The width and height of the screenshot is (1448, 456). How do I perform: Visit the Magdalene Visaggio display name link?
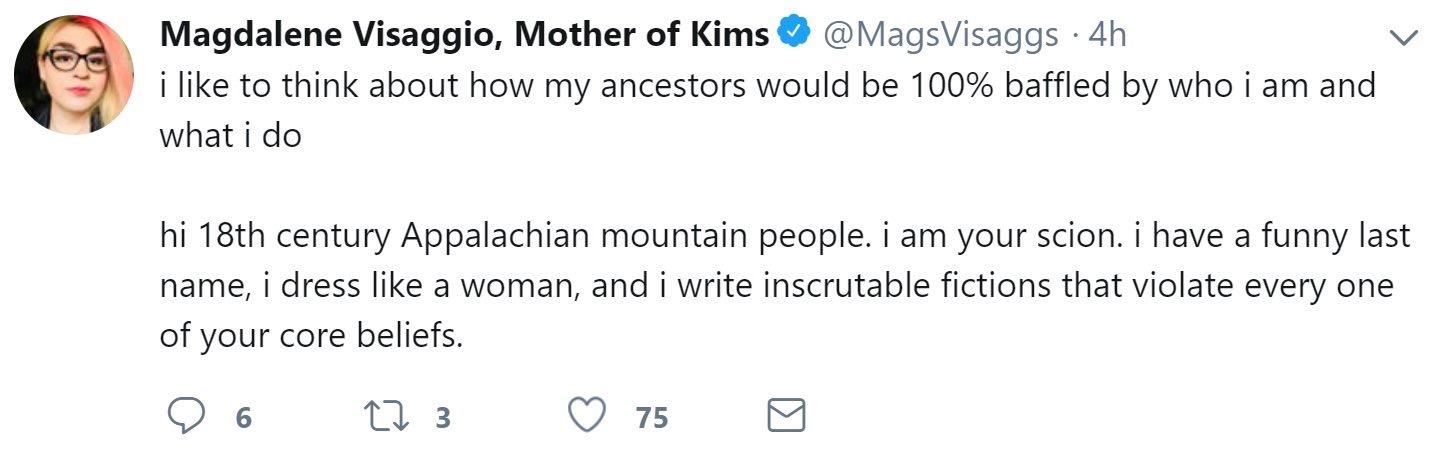tap(320, 35)
